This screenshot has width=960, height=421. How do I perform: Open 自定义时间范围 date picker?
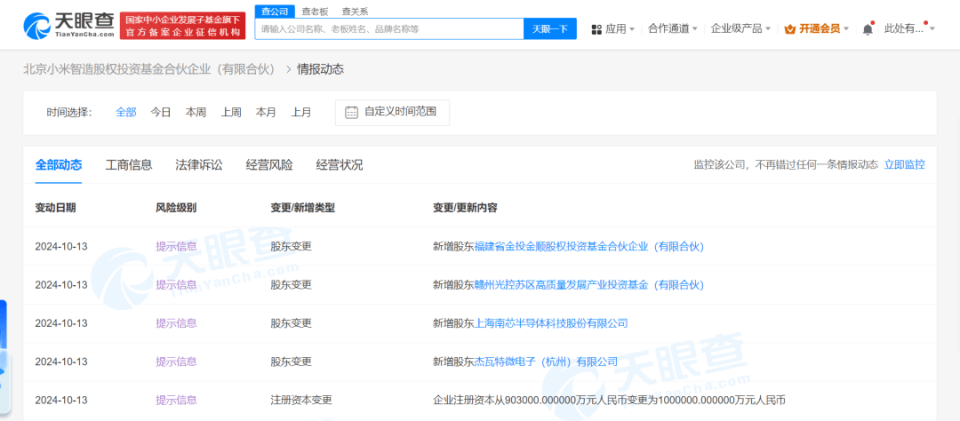click(x=392, y=113)
